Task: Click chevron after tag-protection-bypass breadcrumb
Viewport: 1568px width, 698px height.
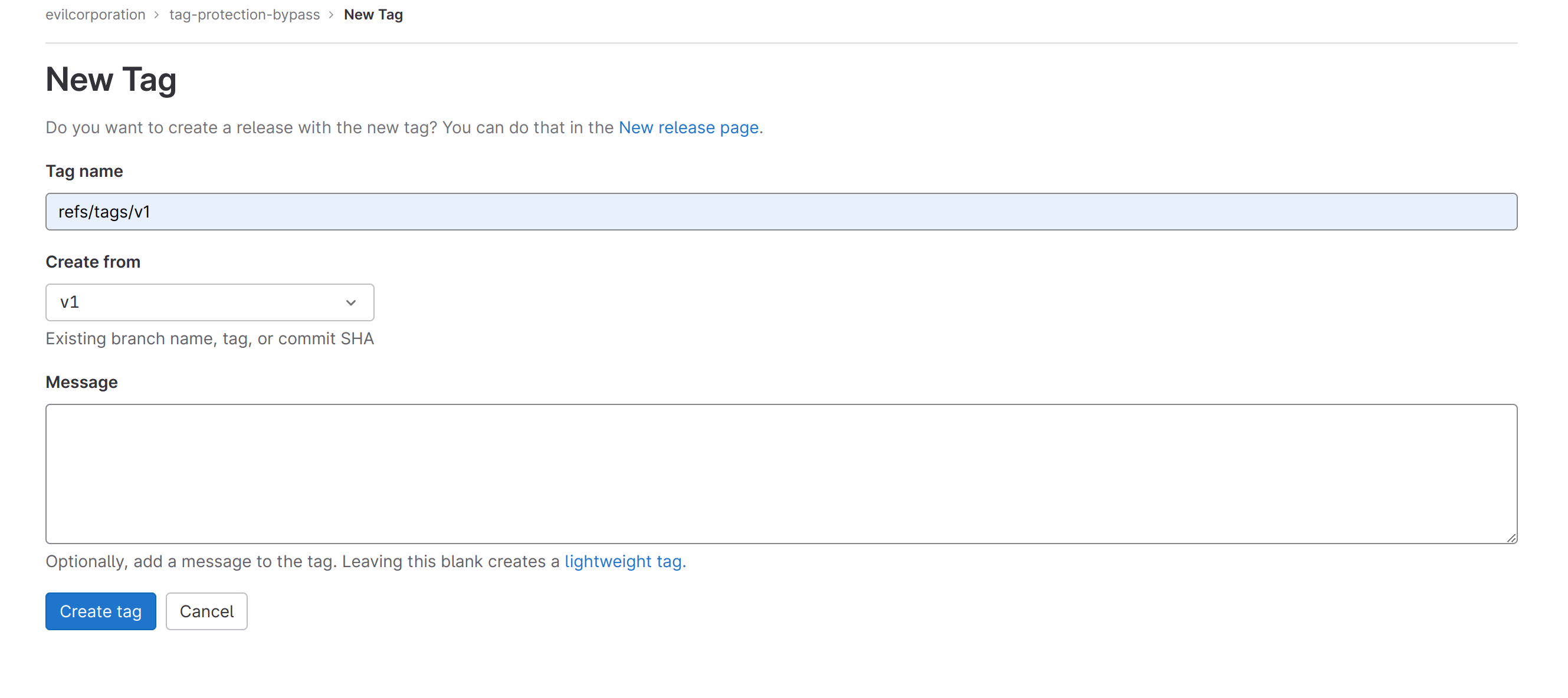Action: (331, 15)
